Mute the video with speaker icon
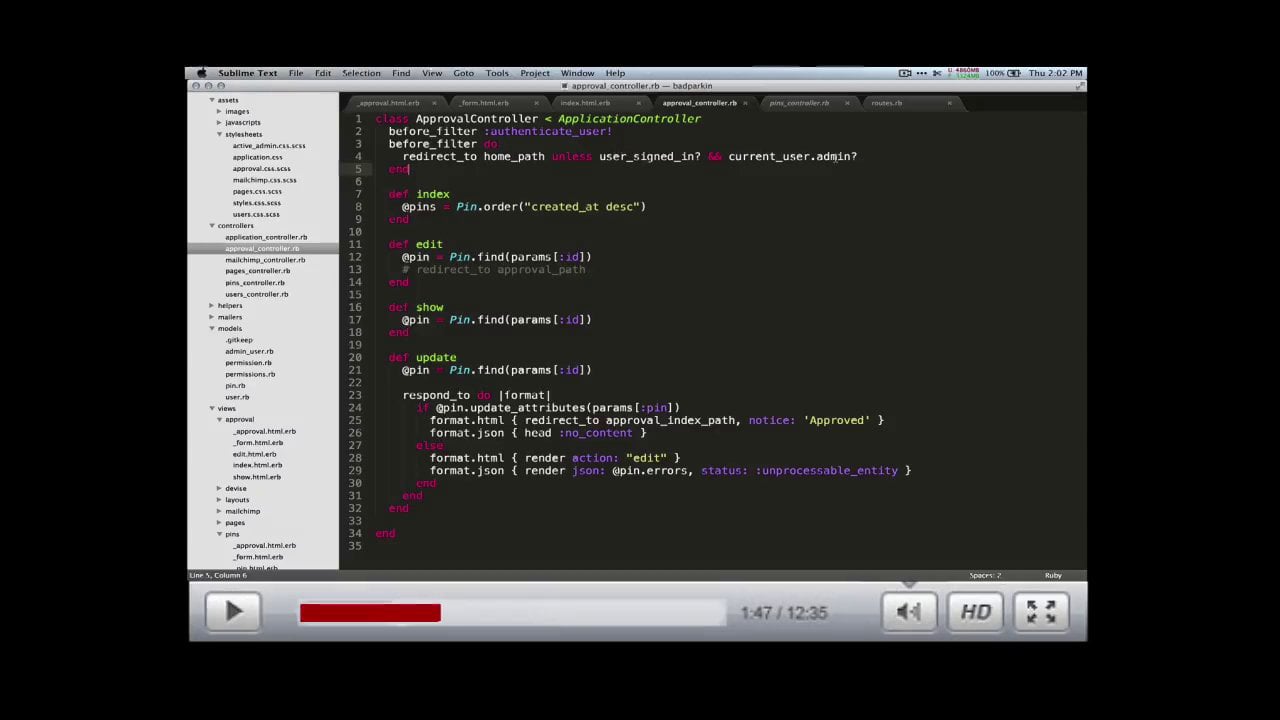Image resolution: width=1280 pixels, height=720 pixels. tap(909, 612)
